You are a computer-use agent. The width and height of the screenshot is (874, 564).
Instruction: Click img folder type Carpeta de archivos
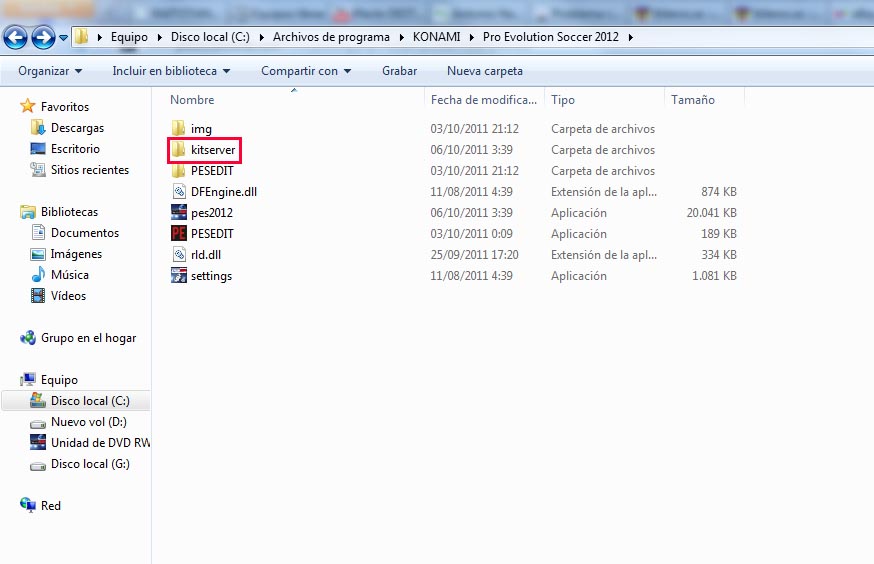click(603, 129)
